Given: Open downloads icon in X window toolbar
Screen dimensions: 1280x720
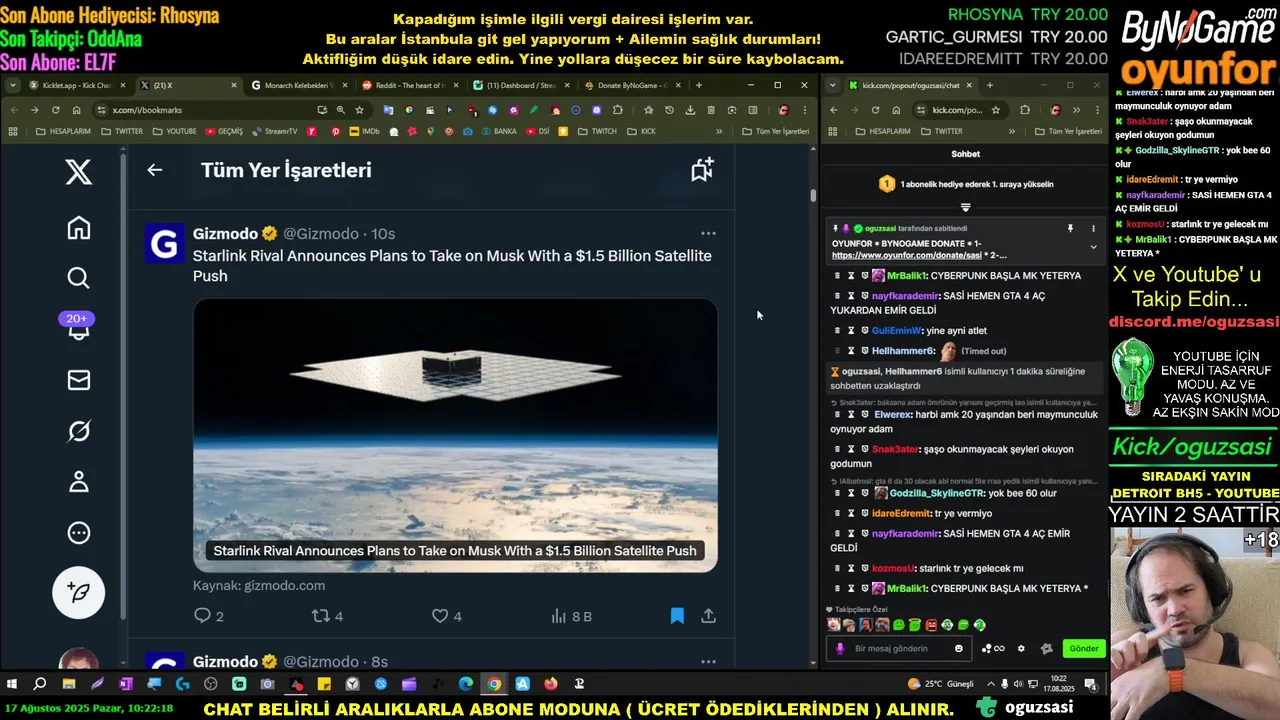Looking at the screenshot, I should 690,110.
